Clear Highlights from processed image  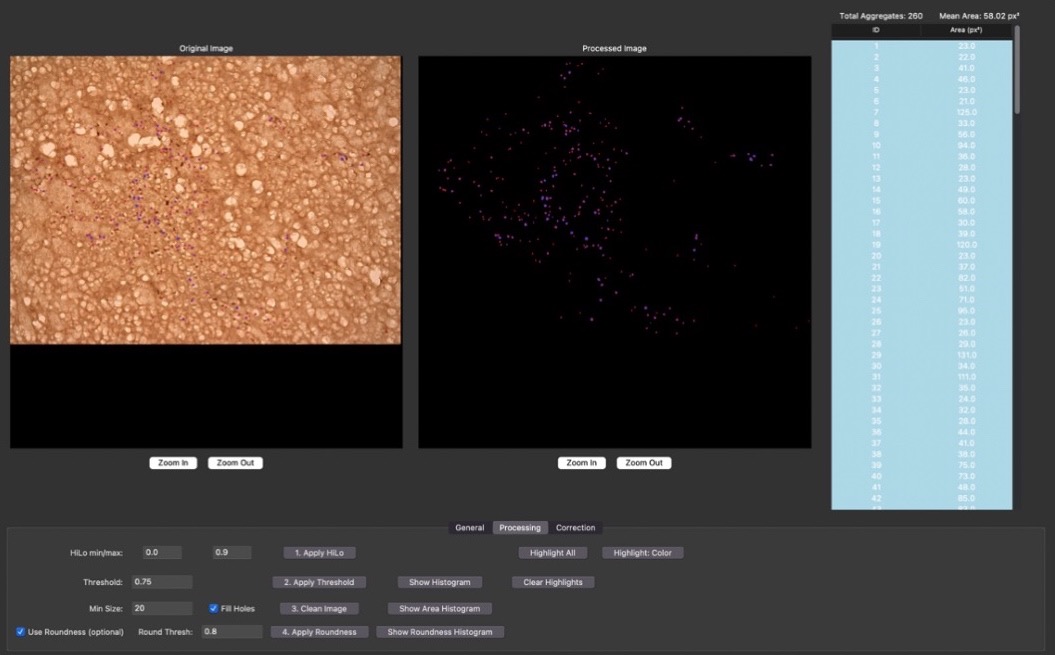tap(553, 582)
